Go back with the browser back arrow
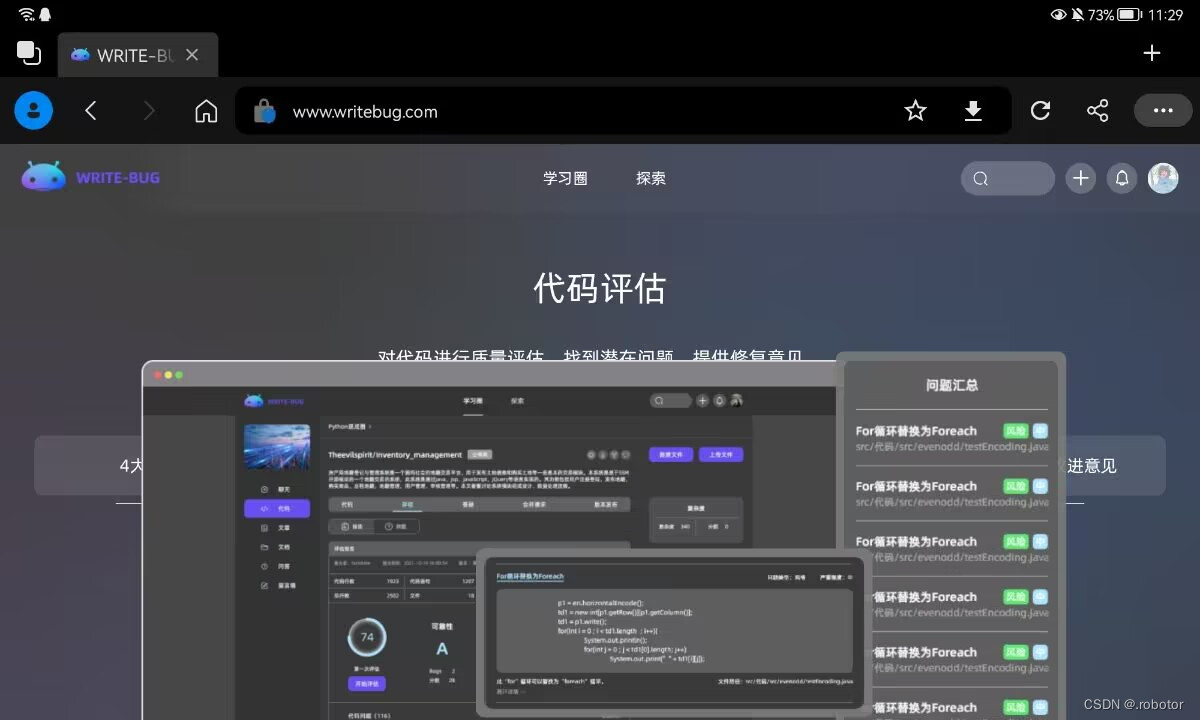Image resolution: width=1200 pixels, height=720 pixels. pyautogui.click(x=91, y=111)
